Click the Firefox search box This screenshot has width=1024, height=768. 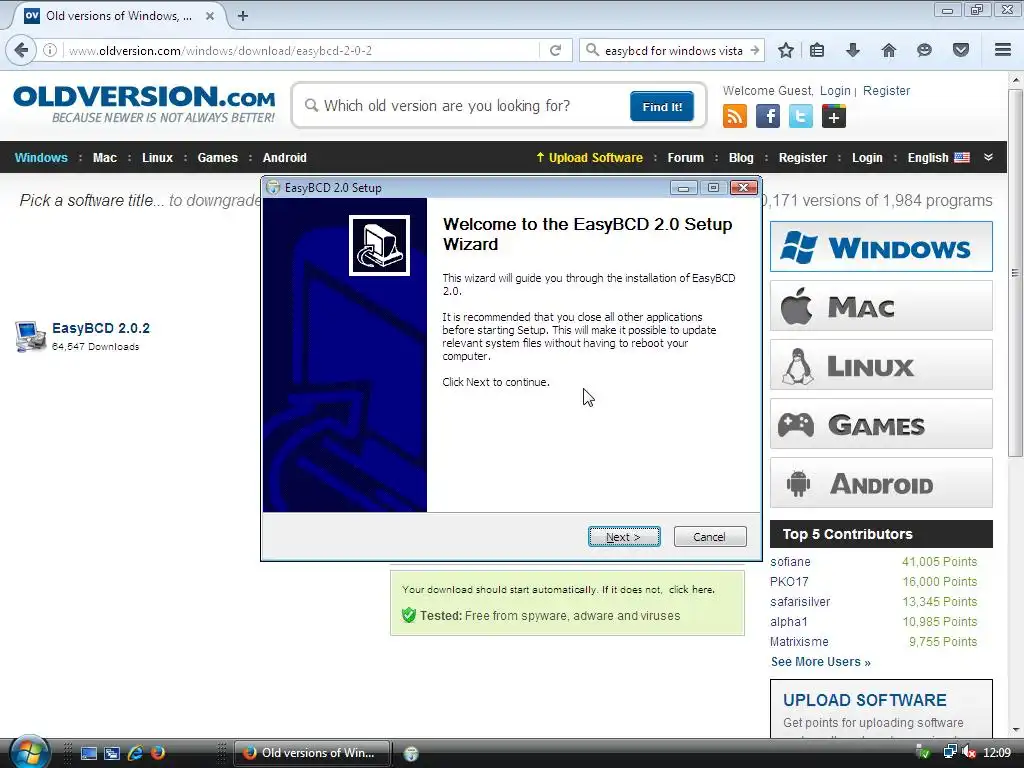pyautogui.click(x=673, y=50)
